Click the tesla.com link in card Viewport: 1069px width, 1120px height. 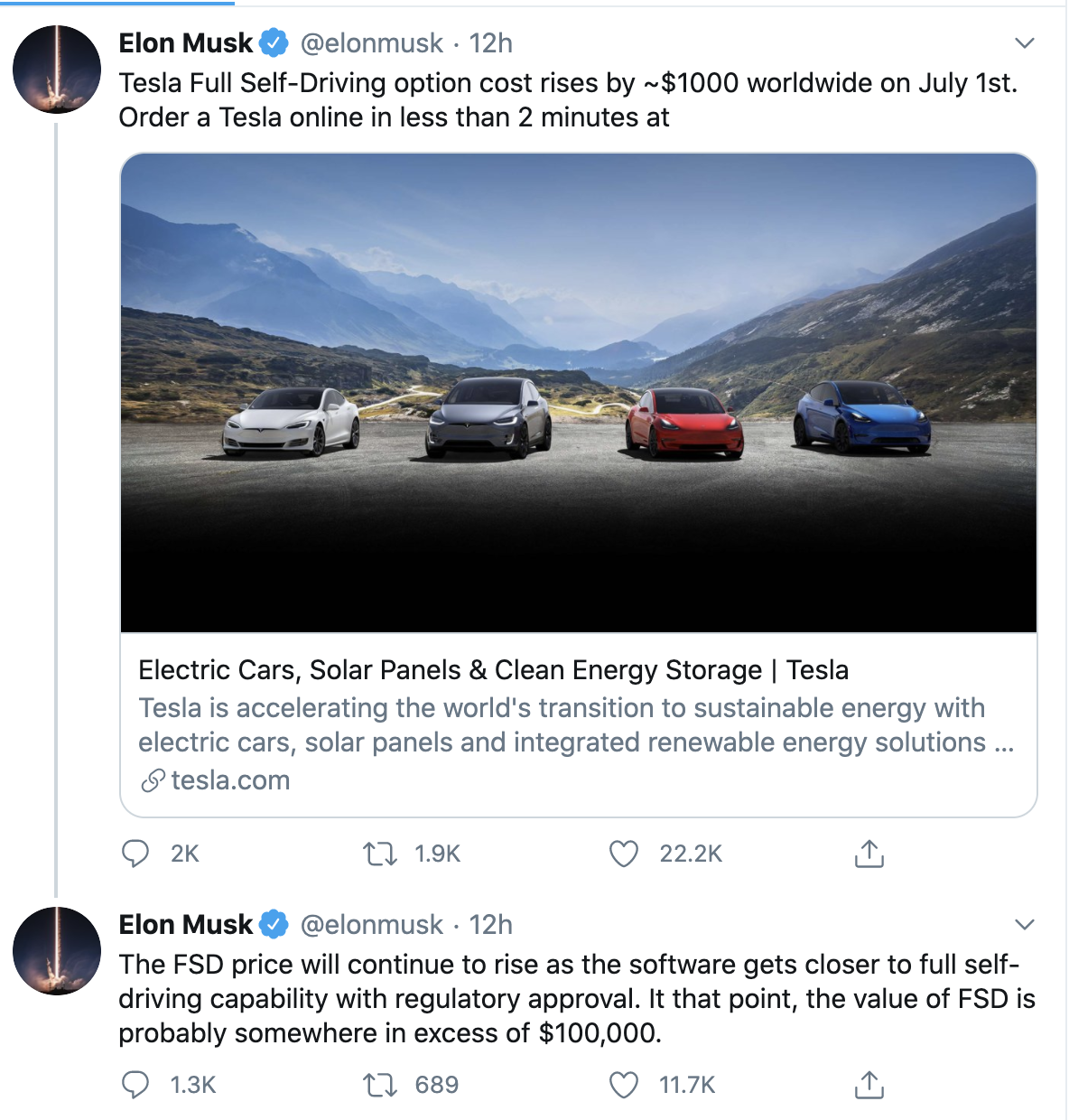point(230,780)
